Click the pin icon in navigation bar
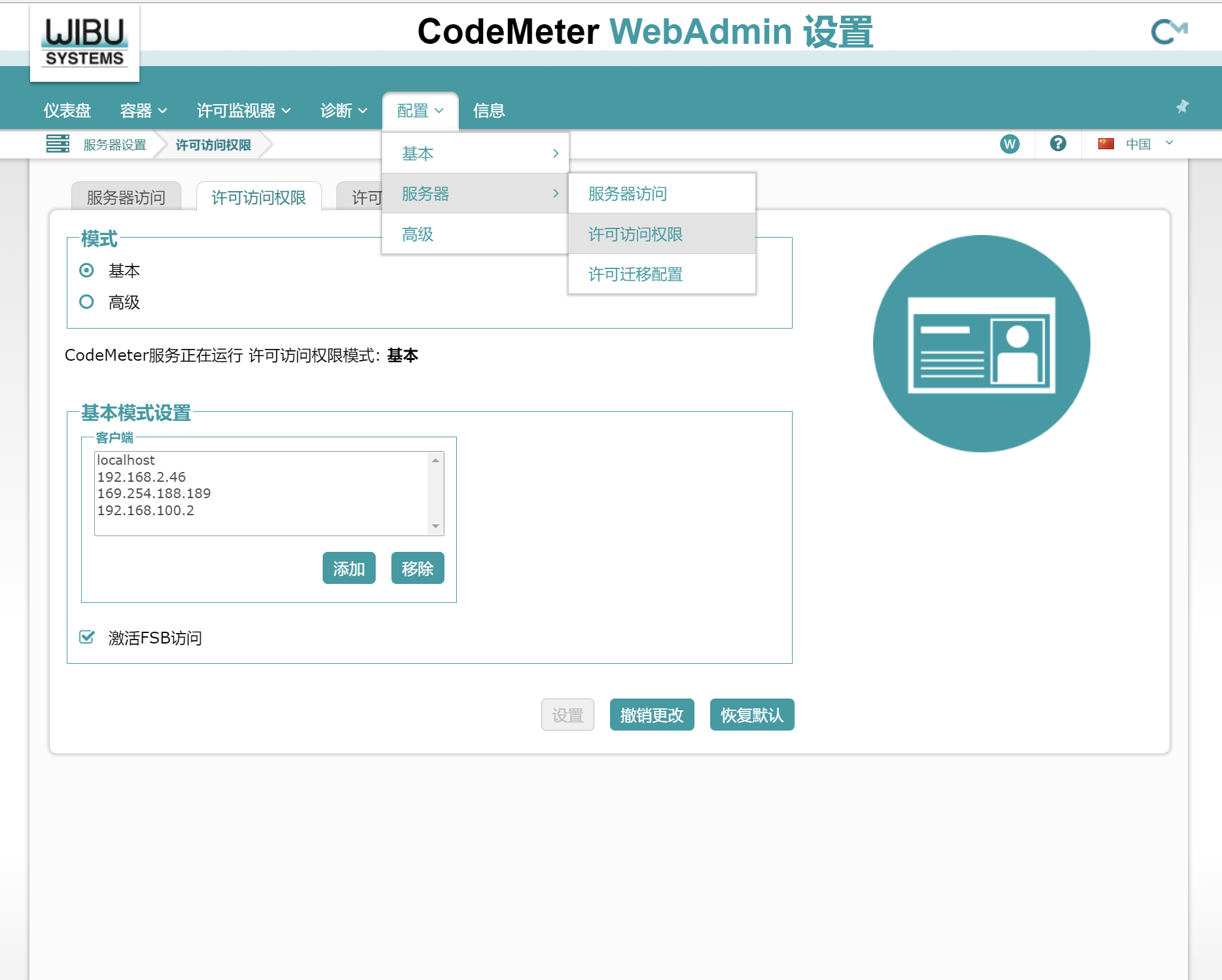The width and height of the screenshot is (1222, 980). point(1182,107)
